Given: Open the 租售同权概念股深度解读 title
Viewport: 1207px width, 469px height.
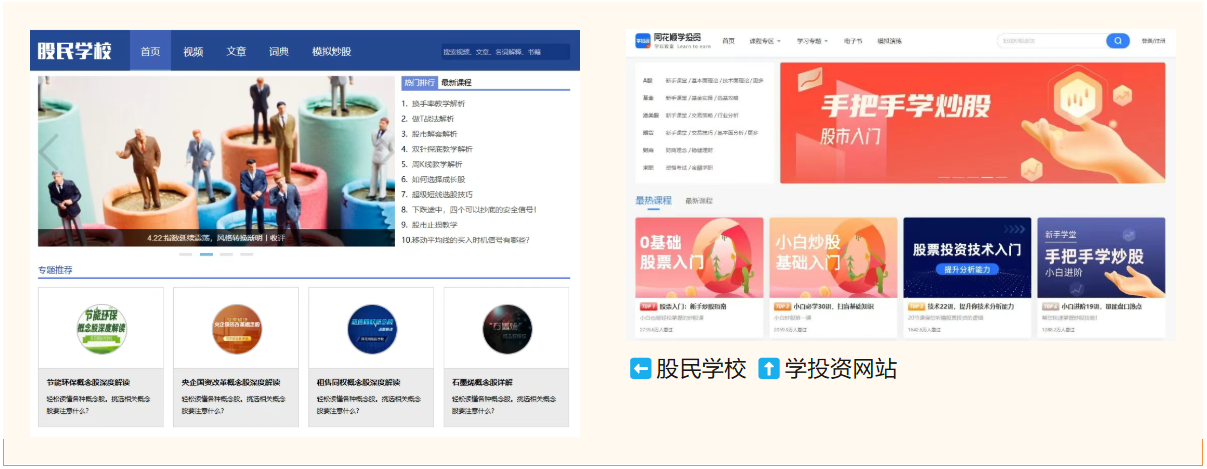Looking at the screenshot, I should point(358,382).
